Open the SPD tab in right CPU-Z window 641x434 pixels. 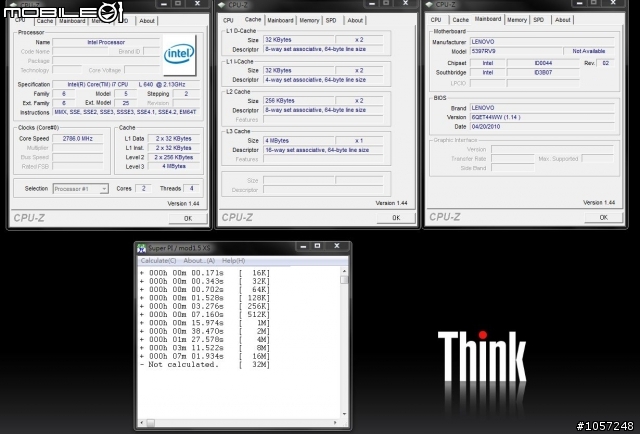click(x=539, y=20)
